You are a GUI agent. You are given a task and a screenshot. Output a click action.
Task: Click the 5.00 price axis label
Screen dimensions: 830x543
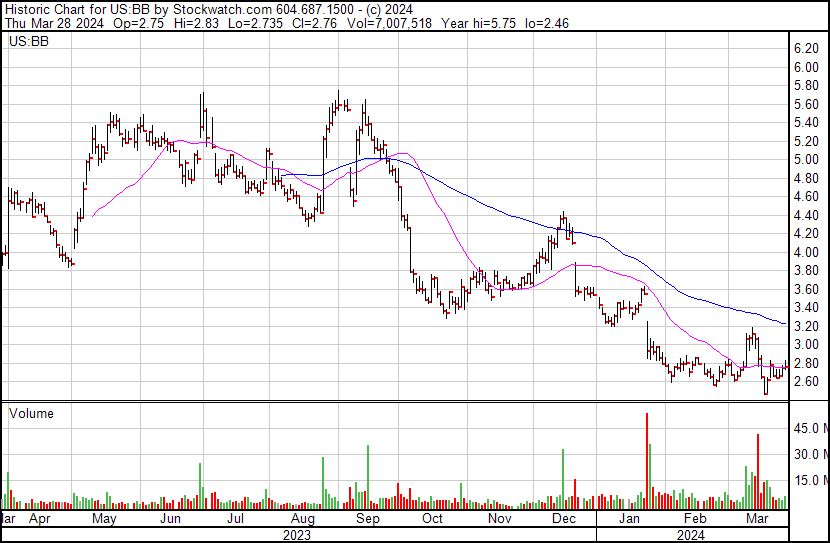tap(807, 160)
